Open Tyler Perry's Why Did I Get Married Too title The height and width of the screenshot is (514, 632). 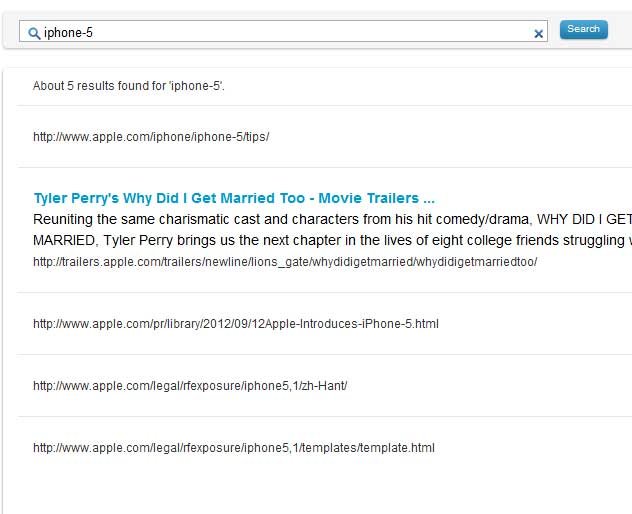234,198
